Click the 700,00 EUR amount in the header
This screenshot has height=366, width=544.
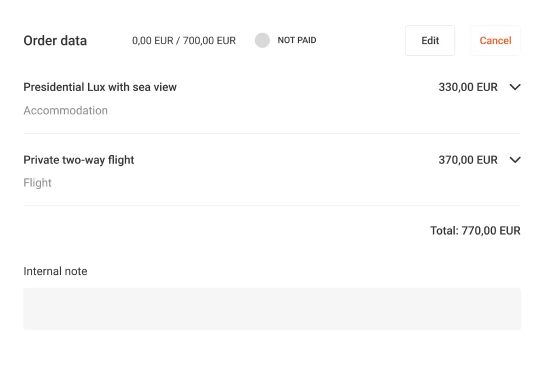(x=209, y=41)
